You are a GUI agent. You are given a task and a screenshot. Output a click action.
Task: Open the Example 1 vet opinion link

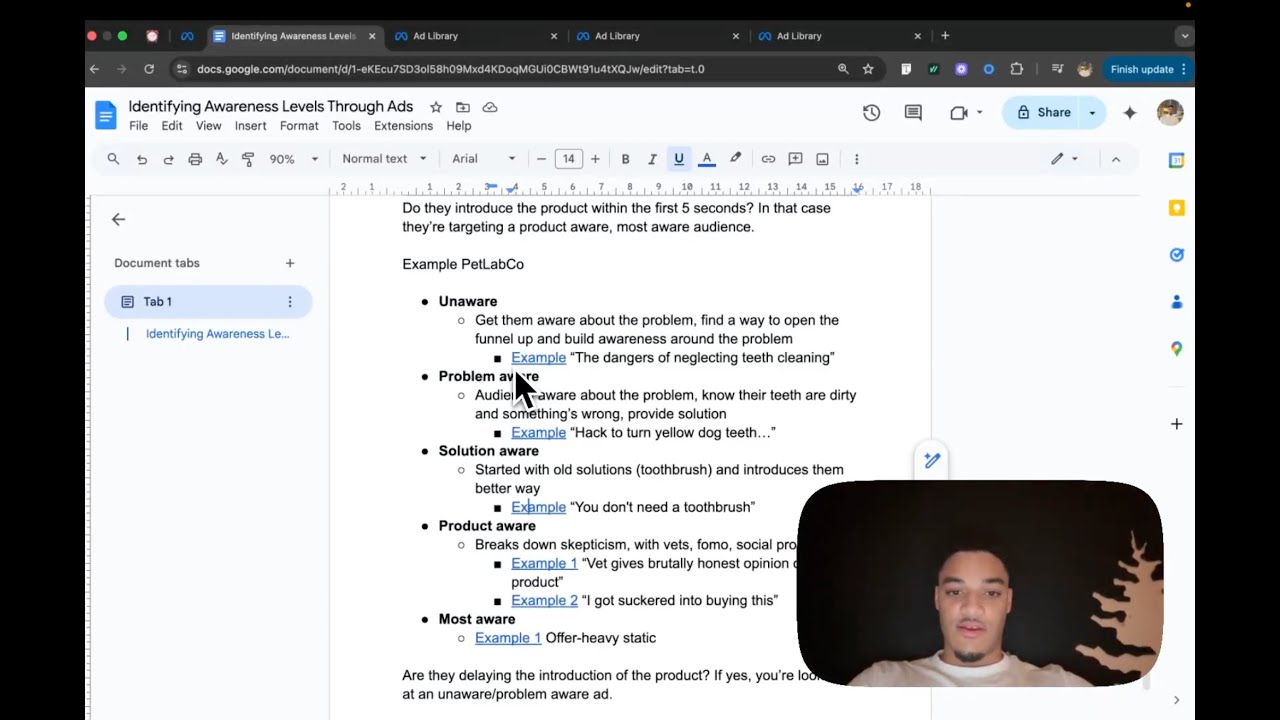tap(544, 564)
